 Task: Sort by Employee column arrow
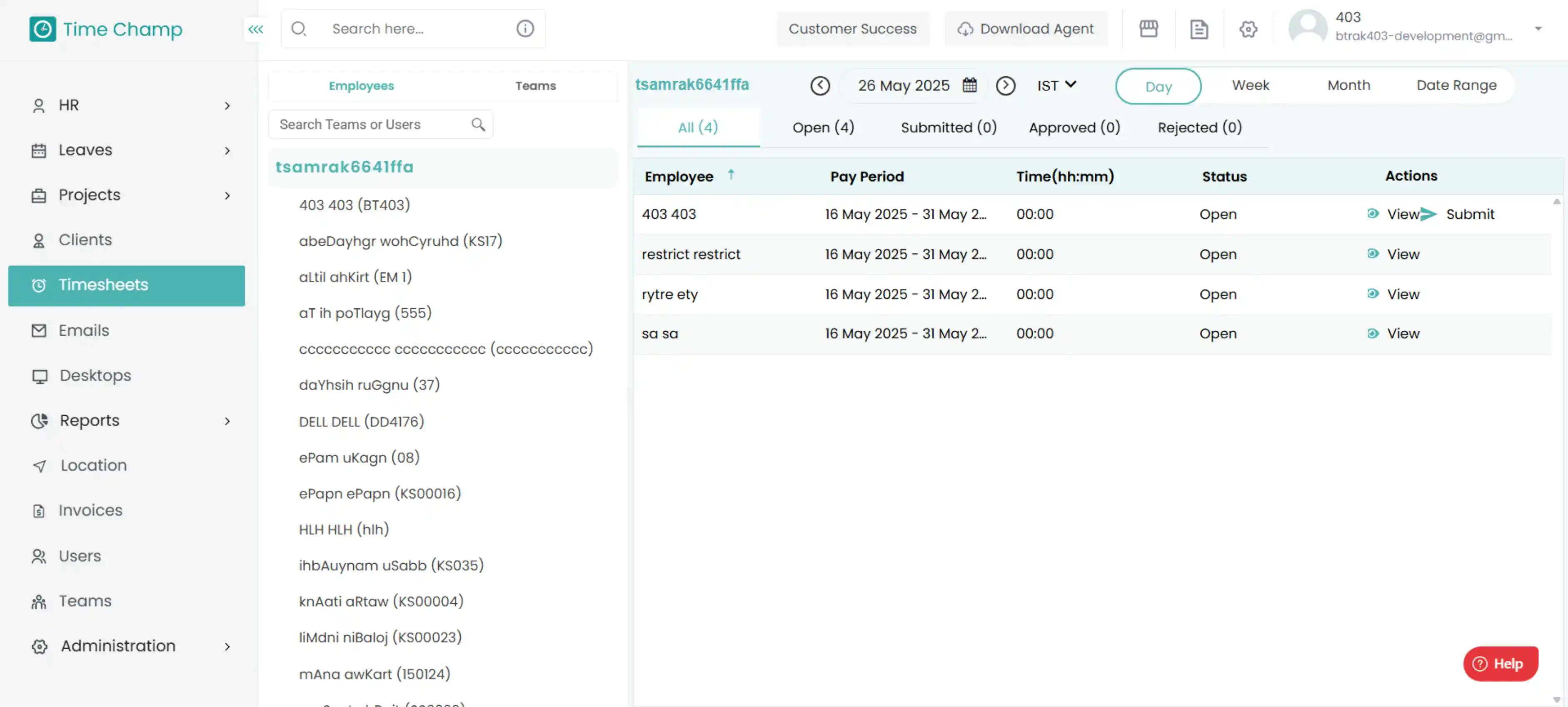731,175
